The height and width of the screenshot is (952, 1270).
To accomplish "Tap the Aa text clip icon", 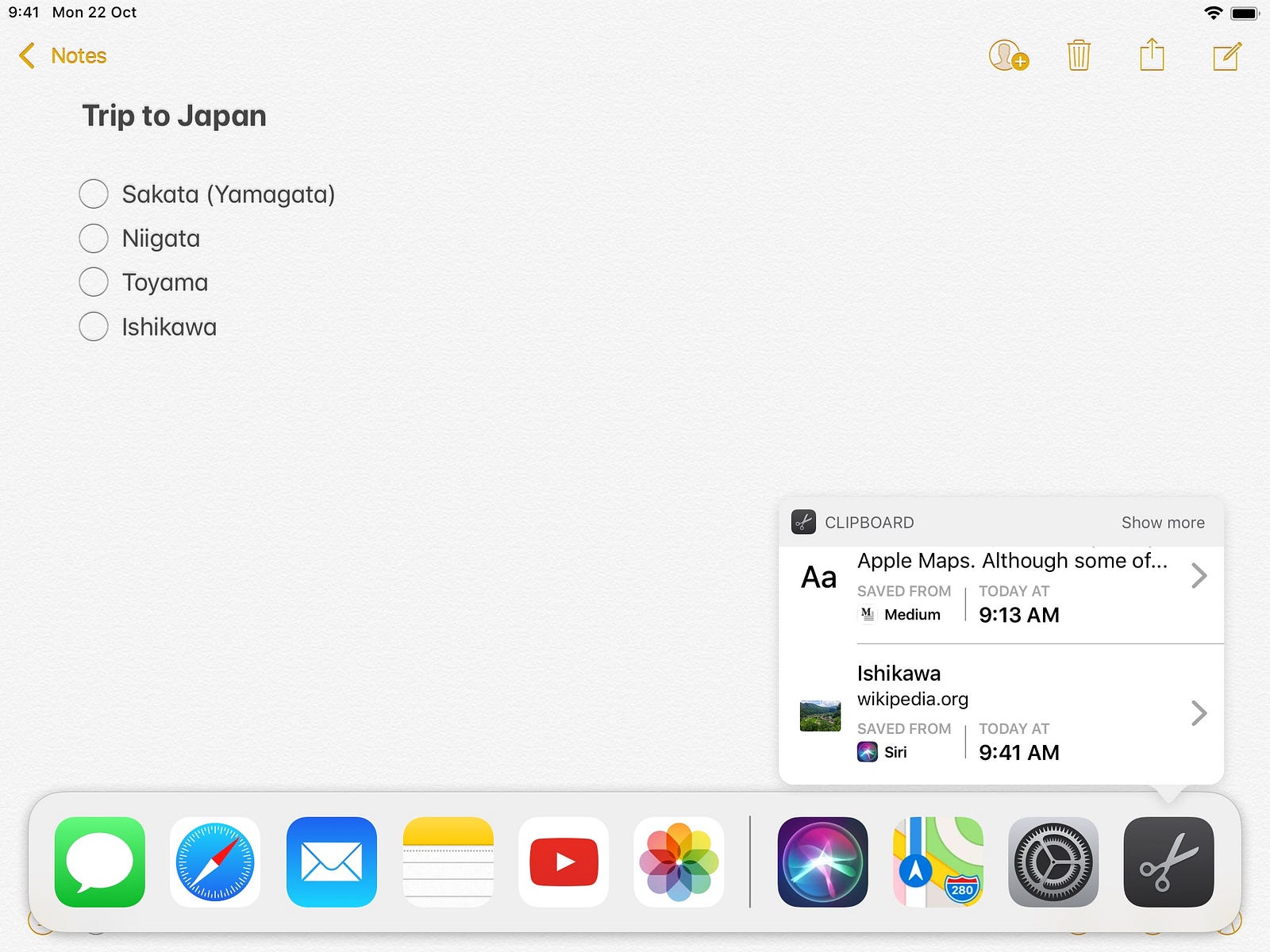I will click(x=819, y=578).
